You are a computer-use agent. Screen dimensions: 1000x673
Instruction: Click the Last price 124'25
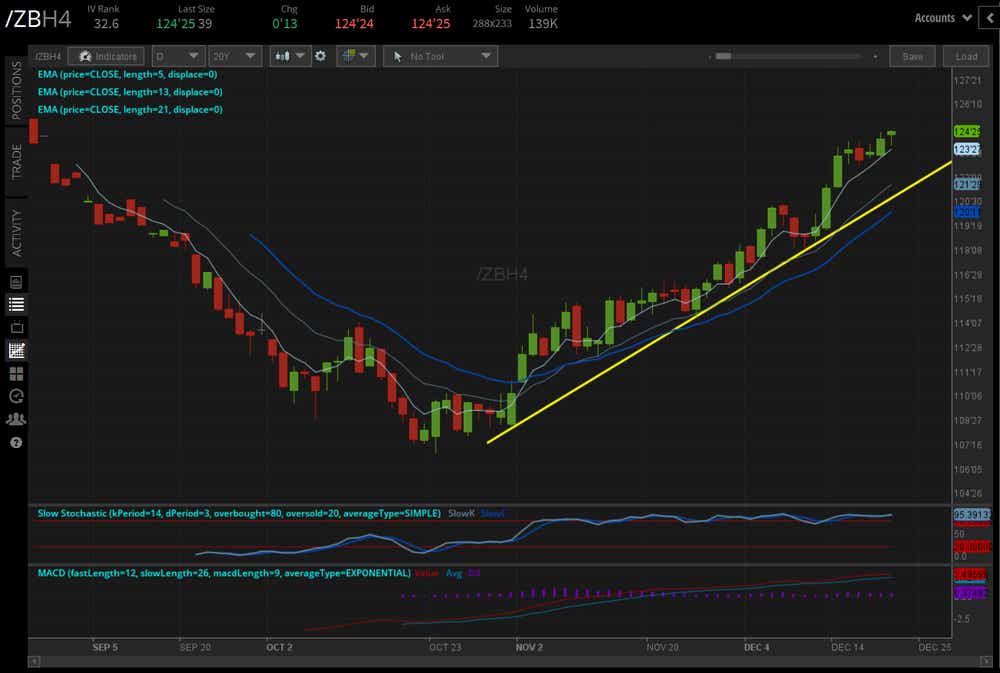[x=175, y=24]
